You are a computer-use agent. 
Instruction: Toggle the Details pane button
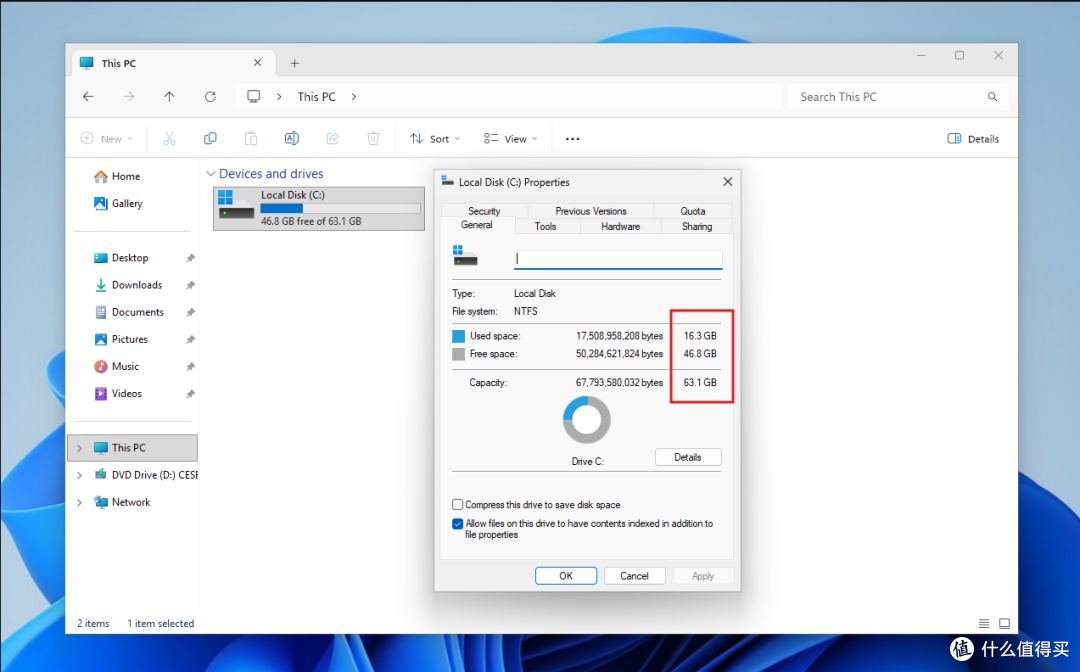coord(973,138)
